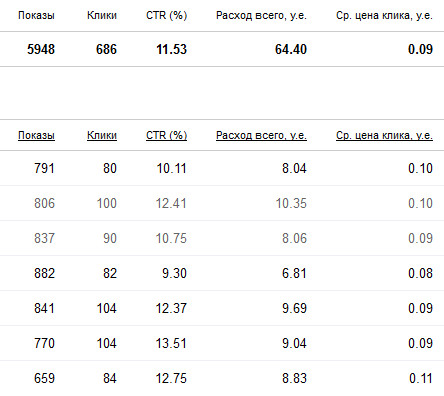
Task: Click the spend value 9.69
Action: [x=294, y=308]
